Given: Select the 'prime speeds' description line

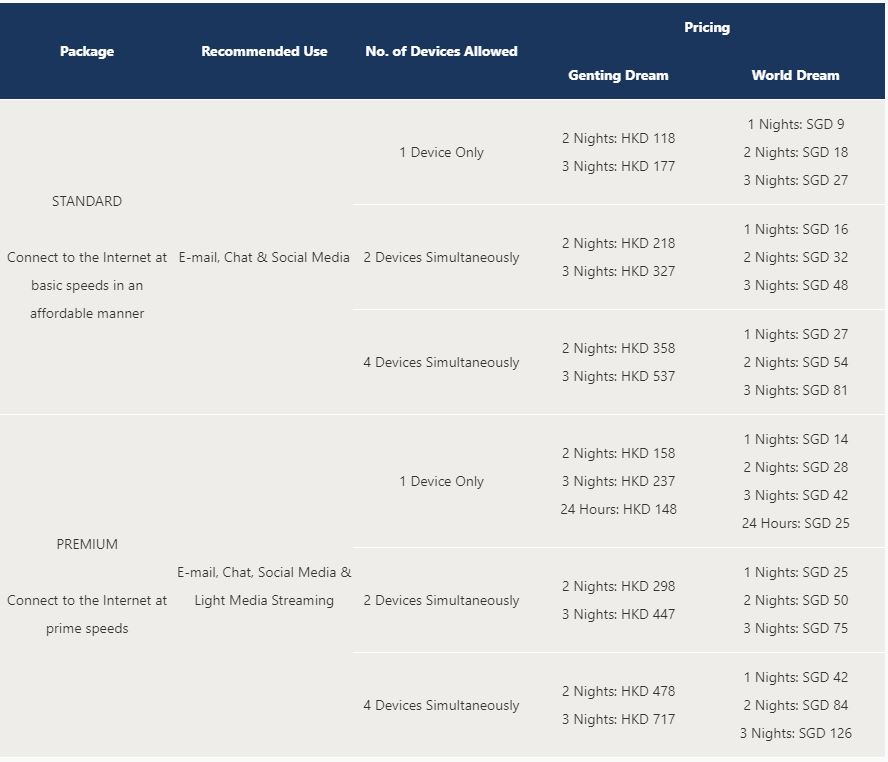Looking at the screenshot, I should point(87,628).
